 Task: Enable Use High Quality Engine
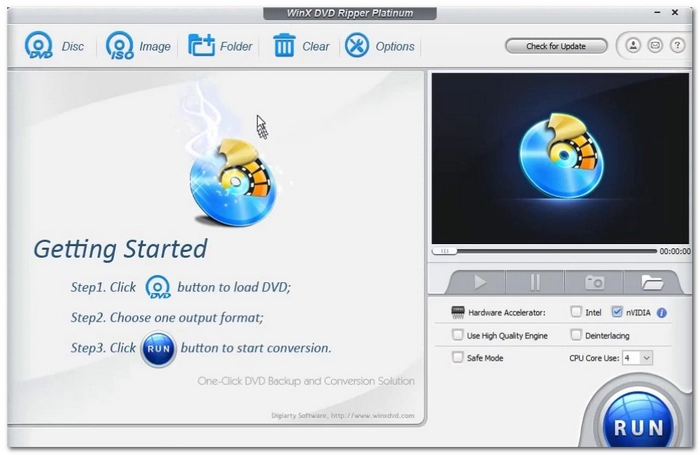pos(457,334)
